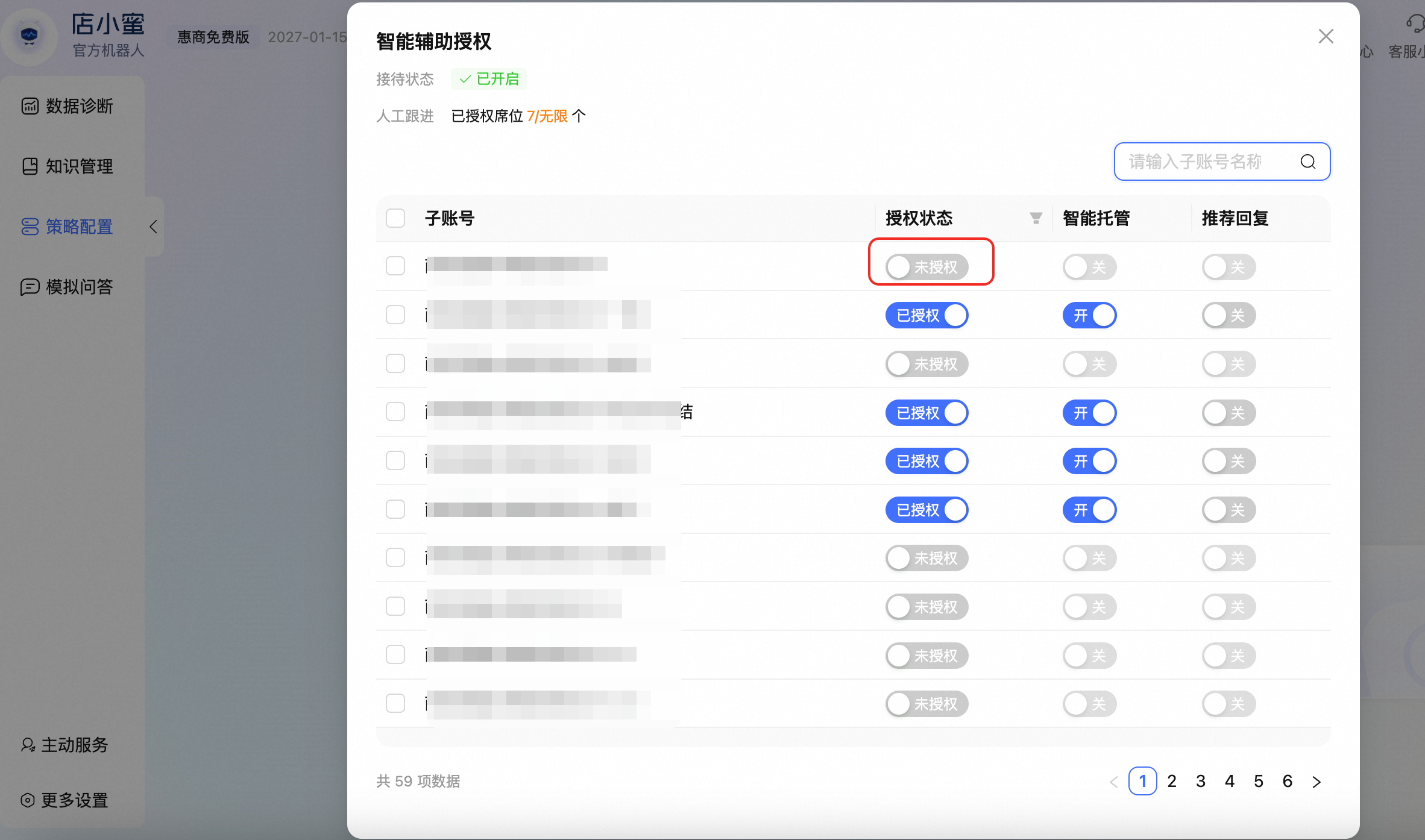
Task: Toggle the first row's 未授权 switch on
Action: pyautogui.click(x=927, y=267)
